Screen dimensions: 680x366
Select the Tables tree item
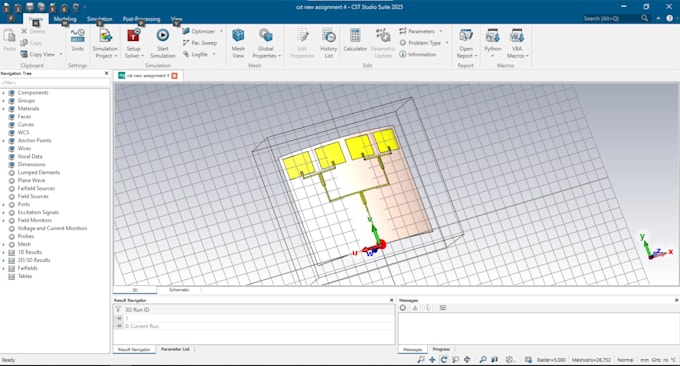coord(25,276)
